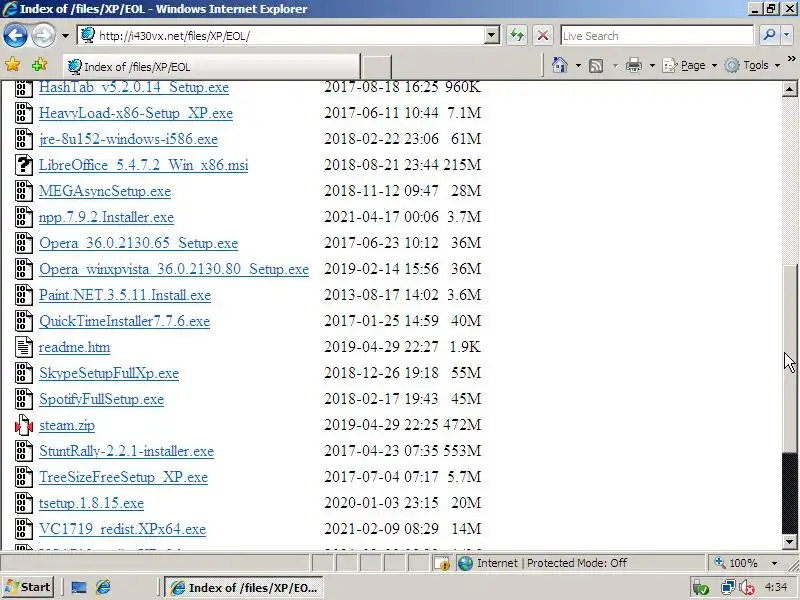Image resolution: width=800 pixels, height=600 pixels.
Task: Refresh the page with the green arrows icon
Action: [517, 36]
